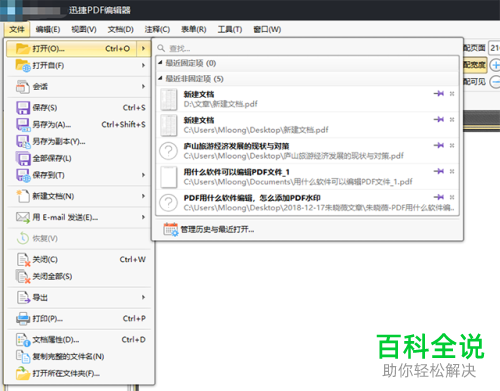Click the 新建文档(N) page icon

(23, 196)
